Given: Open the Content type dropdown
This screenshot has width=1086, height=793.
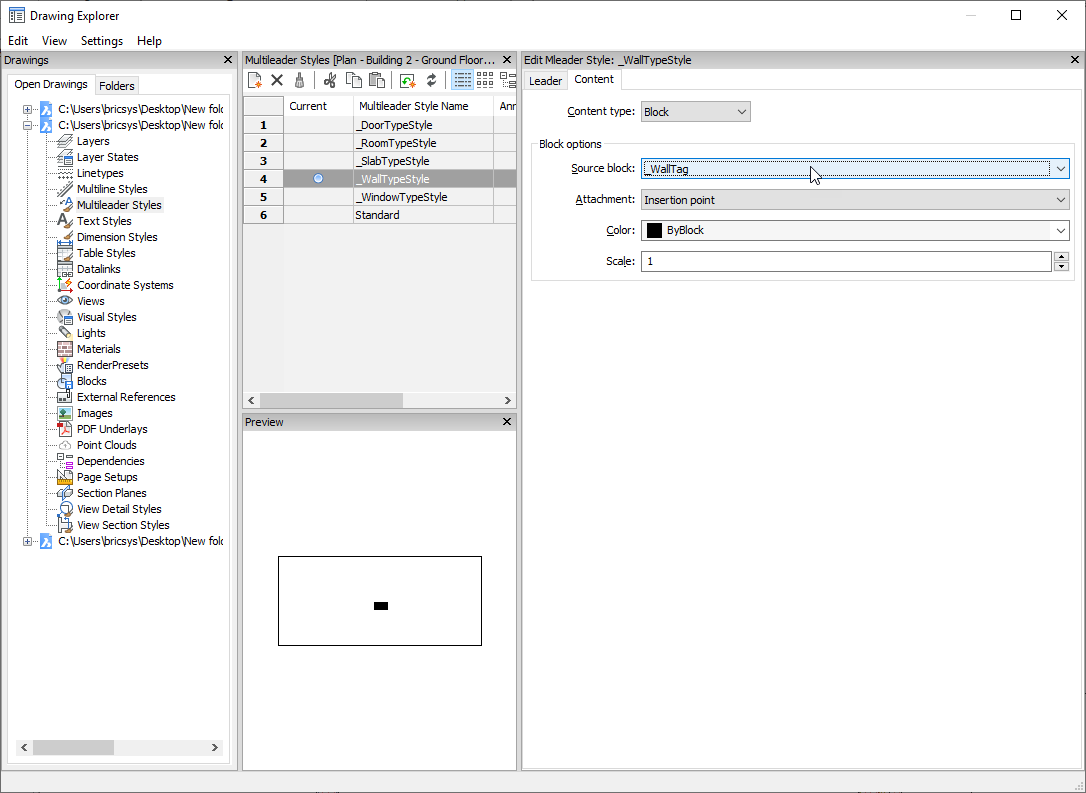Looking at the screenshot, I should click(695, 112).
